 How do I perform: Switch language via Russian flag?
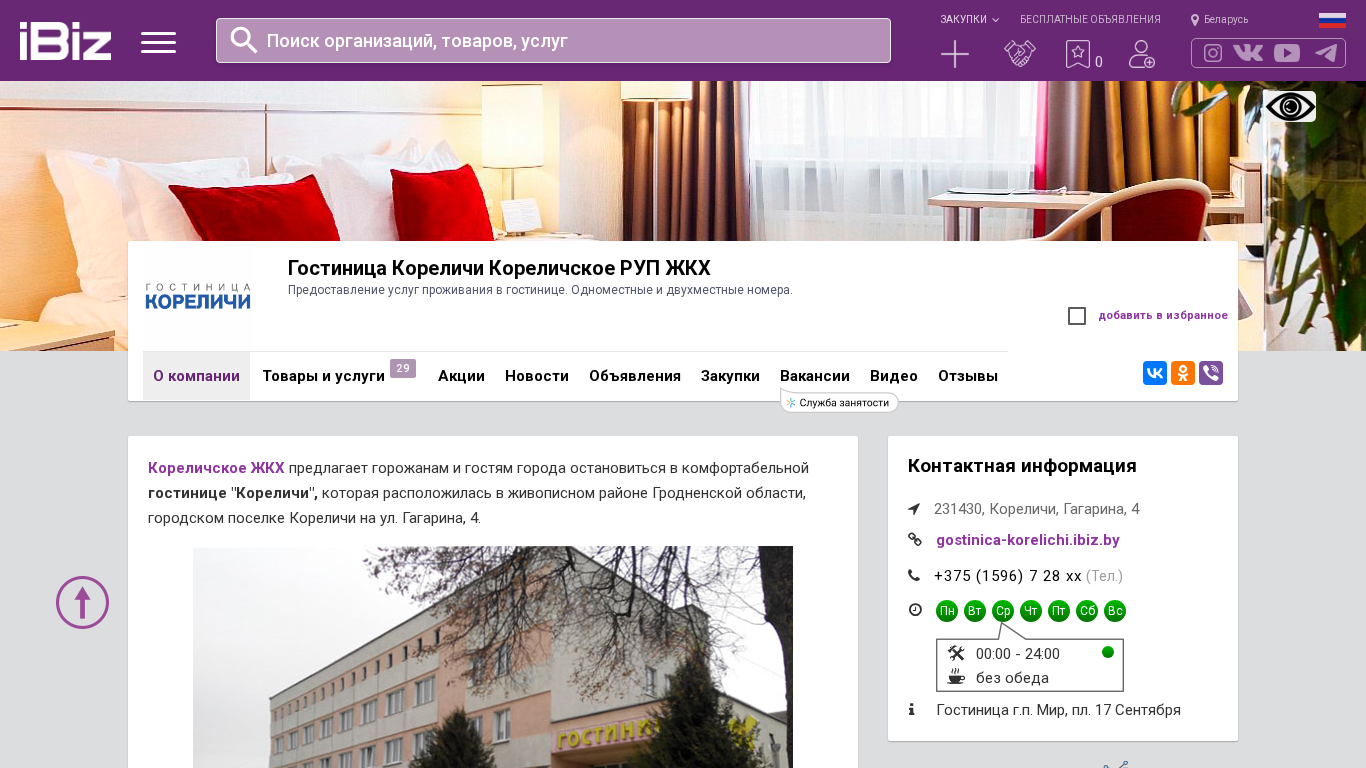click(1332, 20)
